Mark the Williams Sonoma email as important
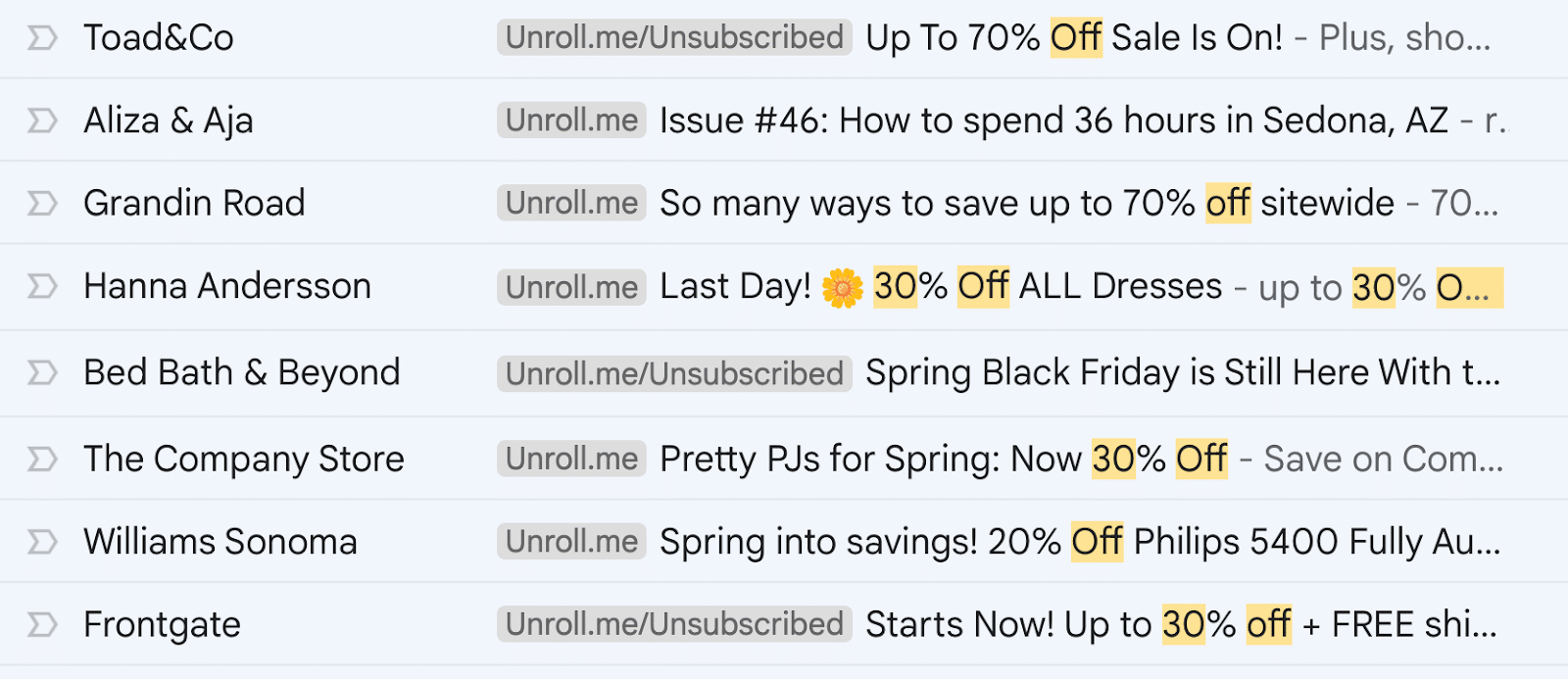Screen dimensions: 1568x679 coord(41,542)
